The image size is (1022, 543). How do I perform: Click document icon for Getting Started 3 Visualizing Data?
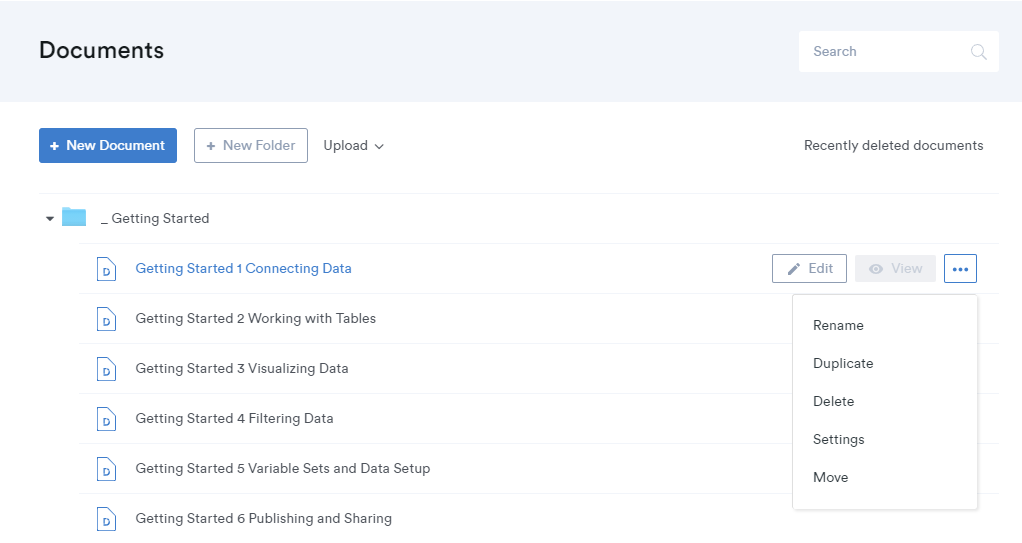[106, 369]
